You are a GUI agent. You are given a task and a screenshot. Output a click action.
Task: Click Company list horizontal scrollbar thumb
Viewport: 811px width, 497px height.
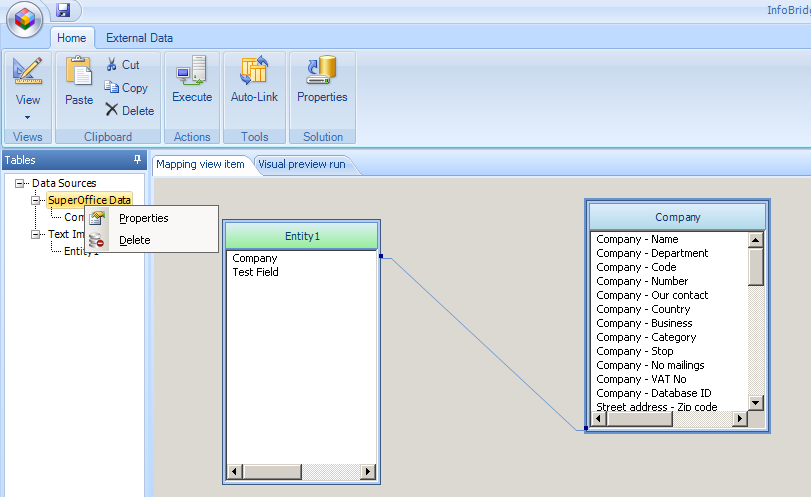639,419
